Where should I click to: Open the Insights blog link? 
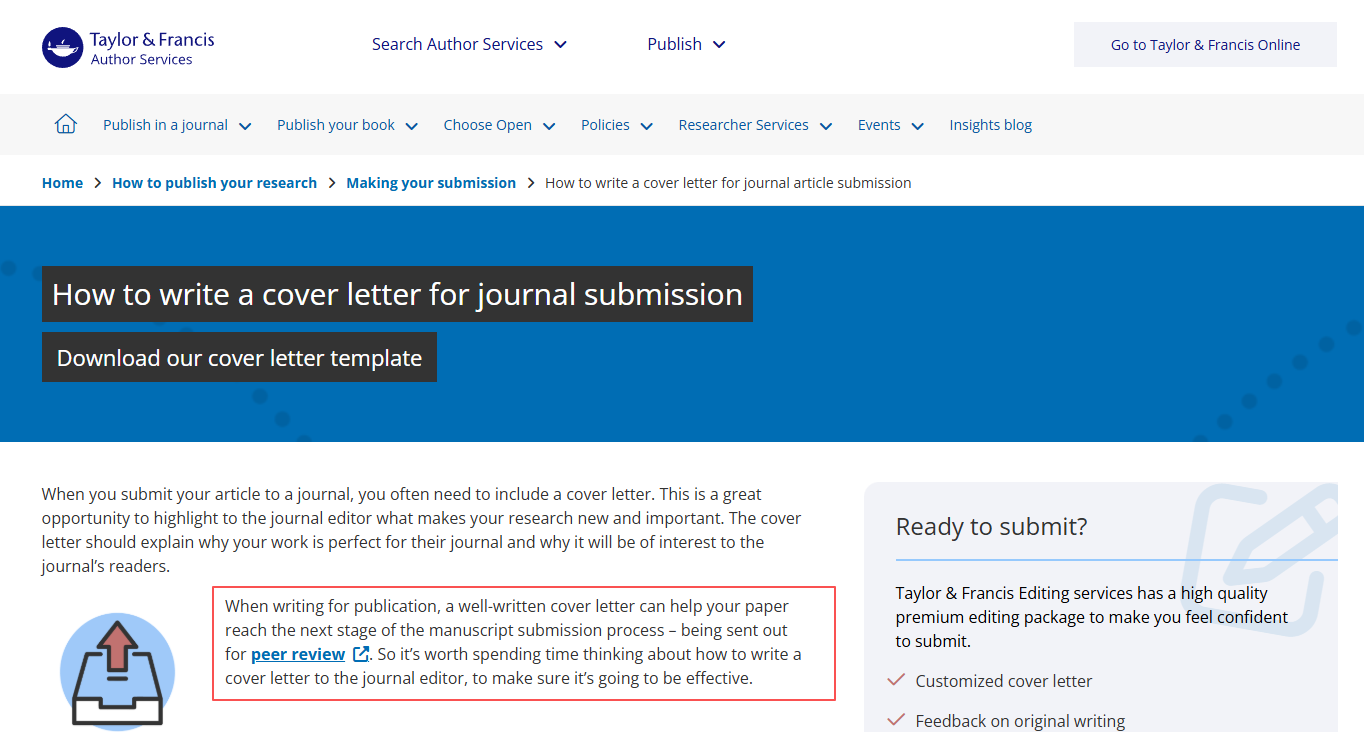[x=990, y=125]
